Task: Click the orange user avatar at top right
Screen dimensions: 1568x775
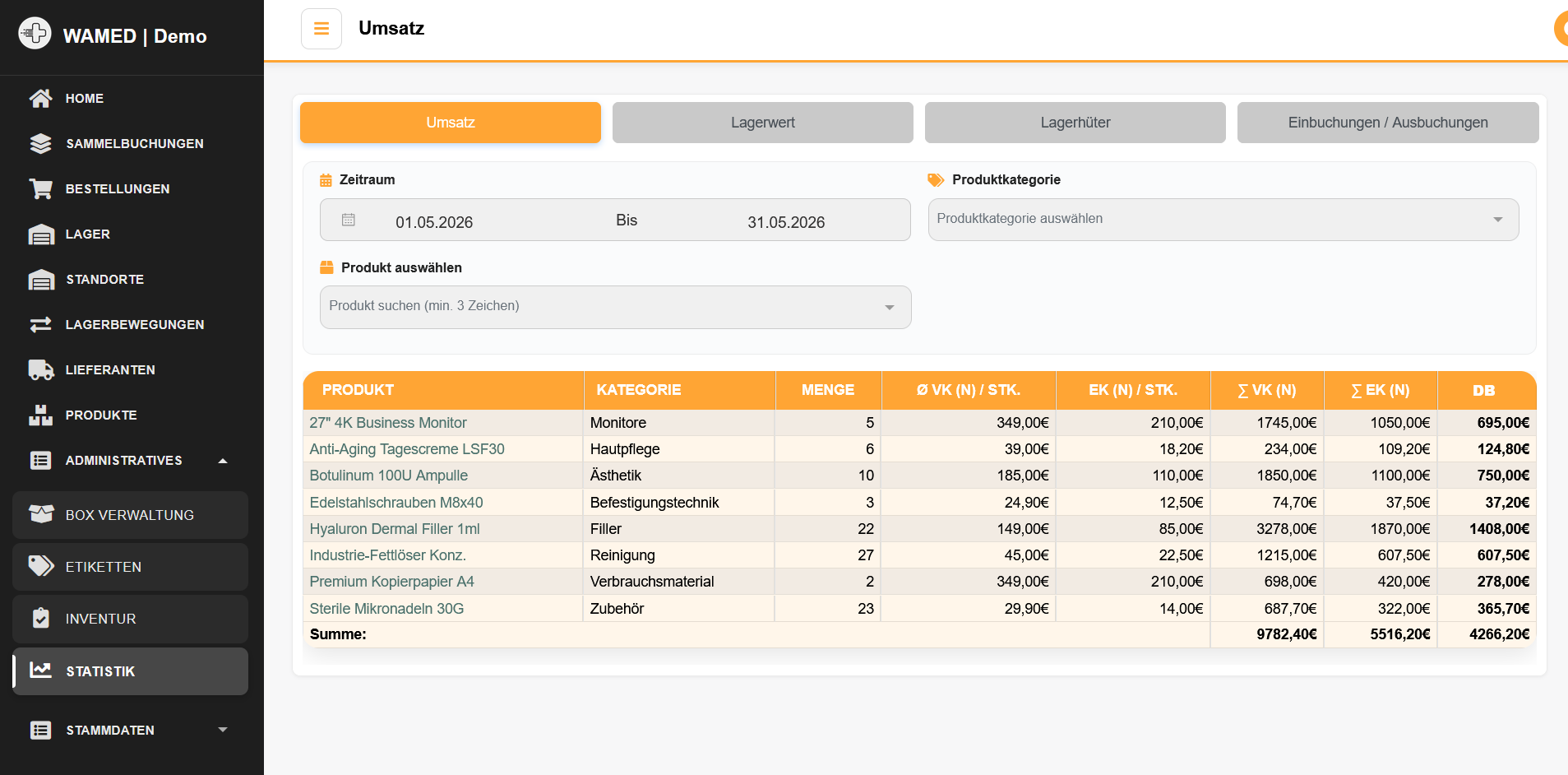Action: tap(1561, 29)
